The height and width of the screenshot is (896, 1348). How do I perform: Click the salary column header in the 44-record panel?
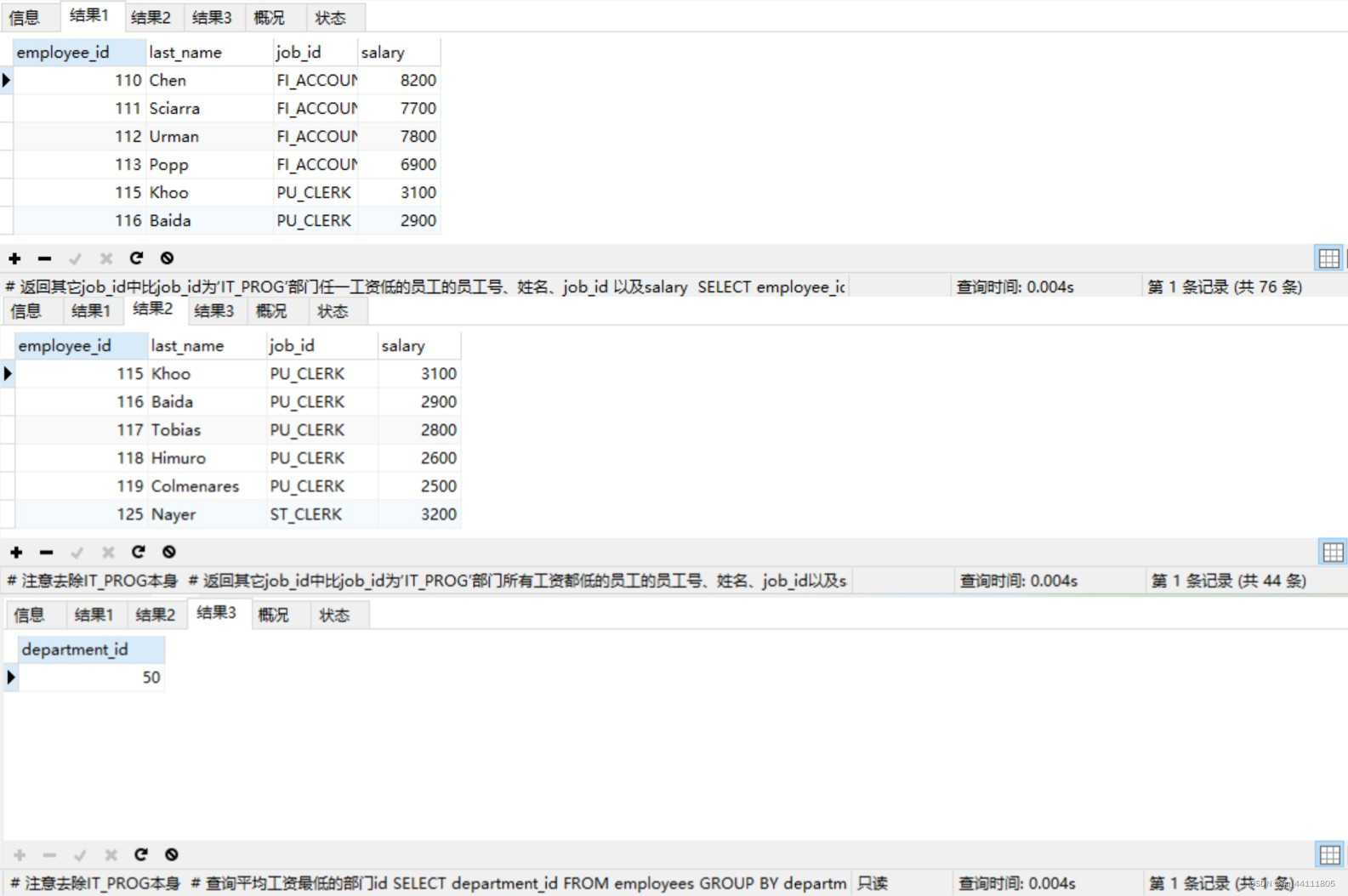tap(419, 346)
